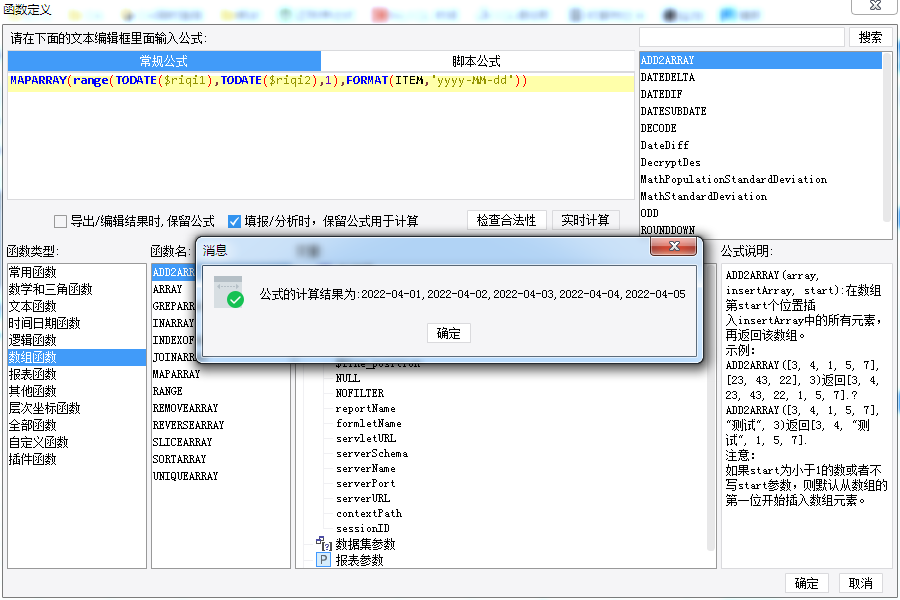Select MathStandardDeviation in results list
Viewport: 900px width, 600px height.
click(x=761, y=196)
